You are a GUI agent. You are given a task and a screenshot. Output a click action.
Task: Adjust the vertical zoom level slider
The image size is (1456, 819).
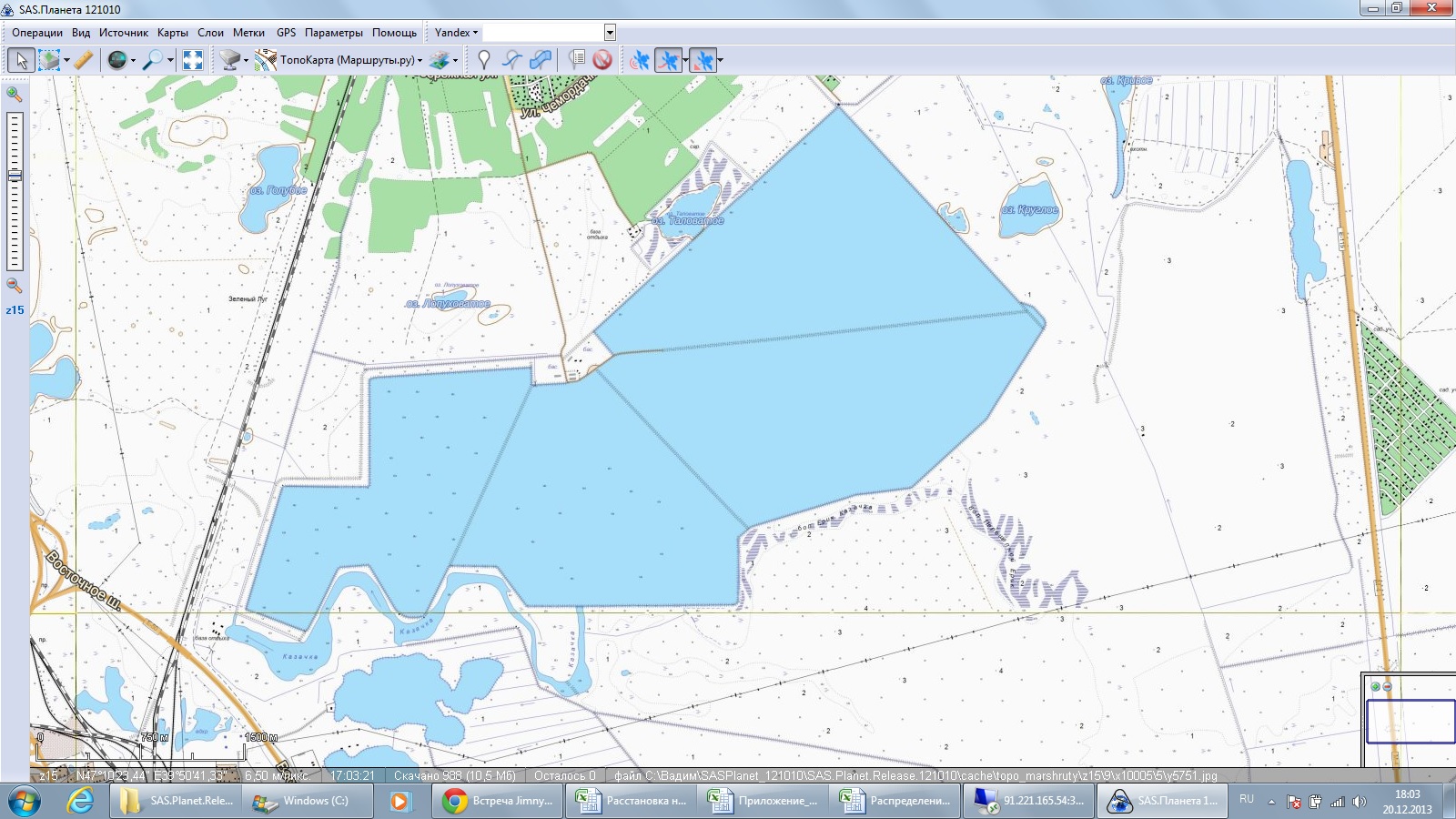point(15,176)
